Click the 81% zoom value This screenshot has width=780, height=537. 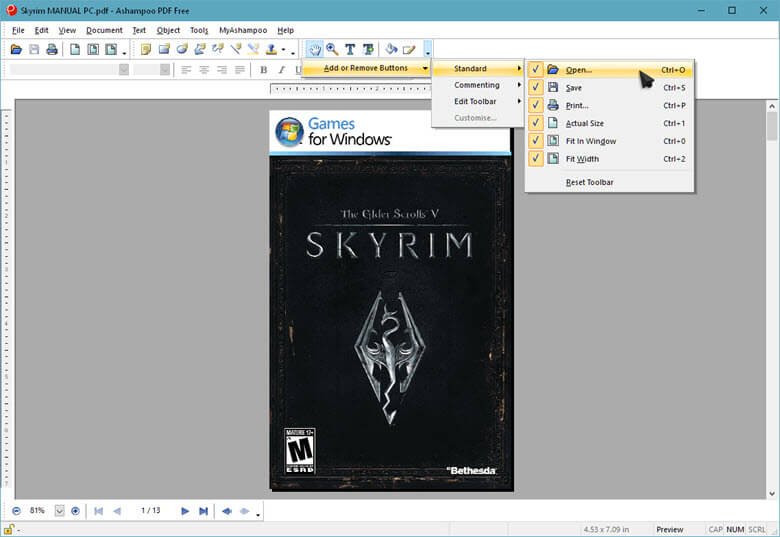[x=37, y=511]
